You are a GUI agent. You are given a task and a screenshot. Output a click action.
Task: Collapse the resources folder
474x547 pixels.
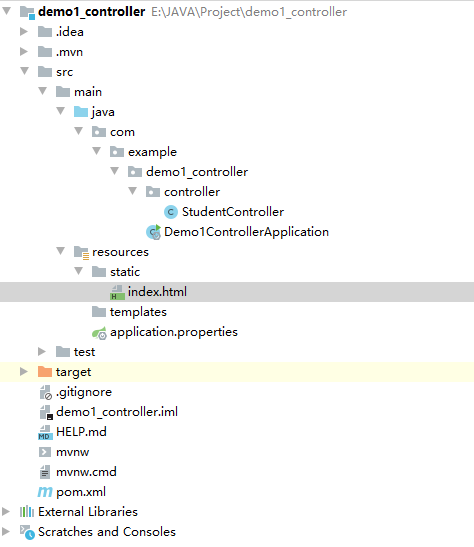click(61, 251)
